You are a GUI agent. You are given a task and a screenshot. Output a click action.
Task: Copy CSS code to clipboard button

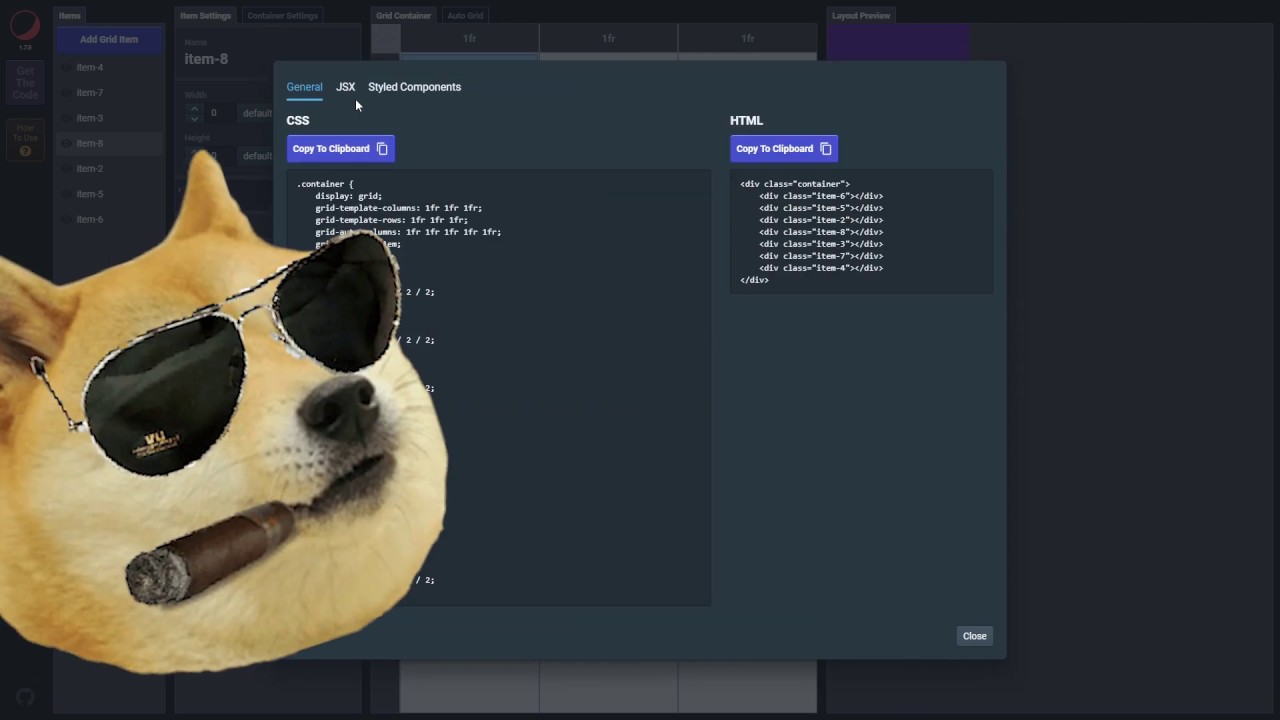coord(340,149)
